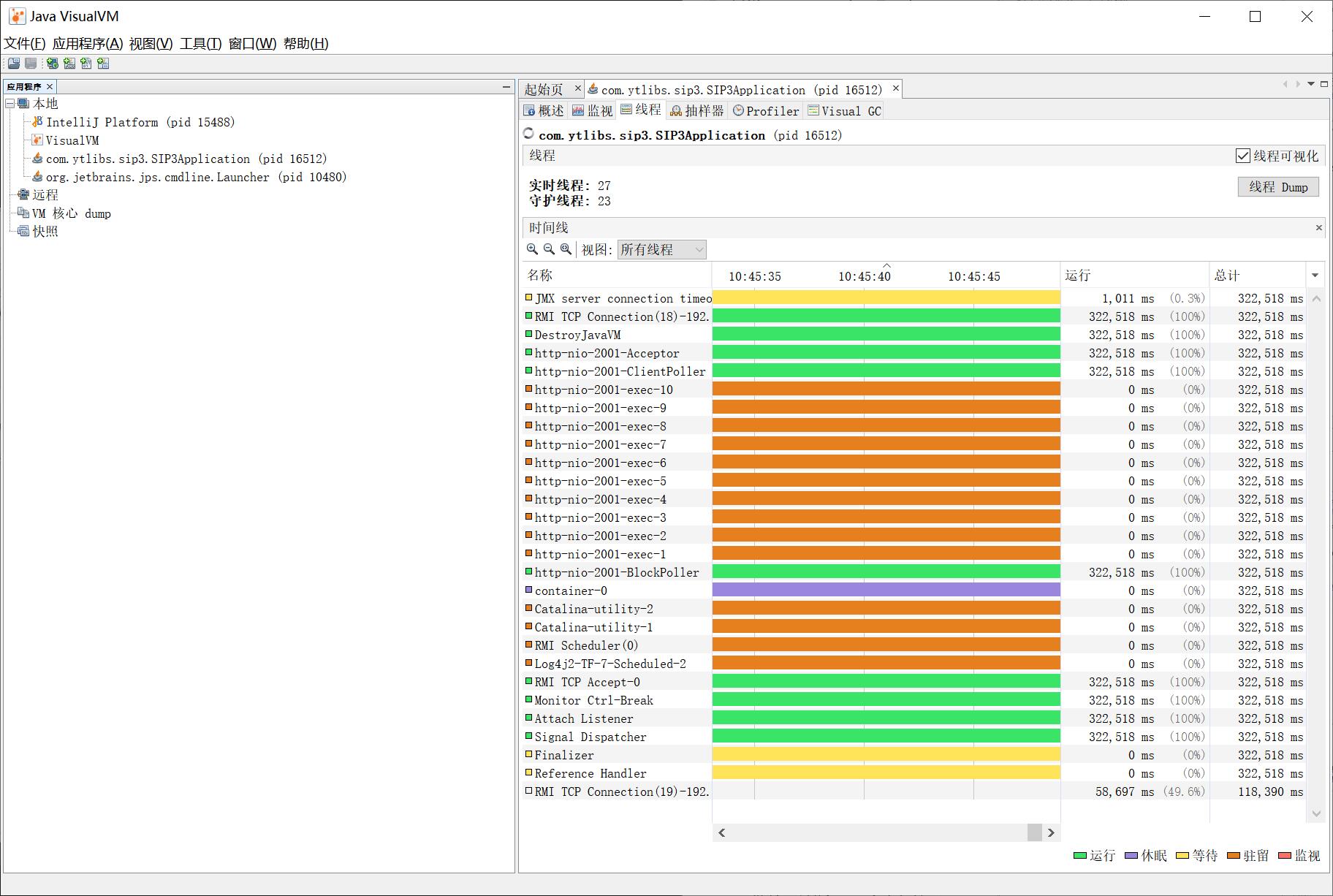Open the 工具(T) menu
The width and height of the screenshot is (1333, 896).
(201, 44)
